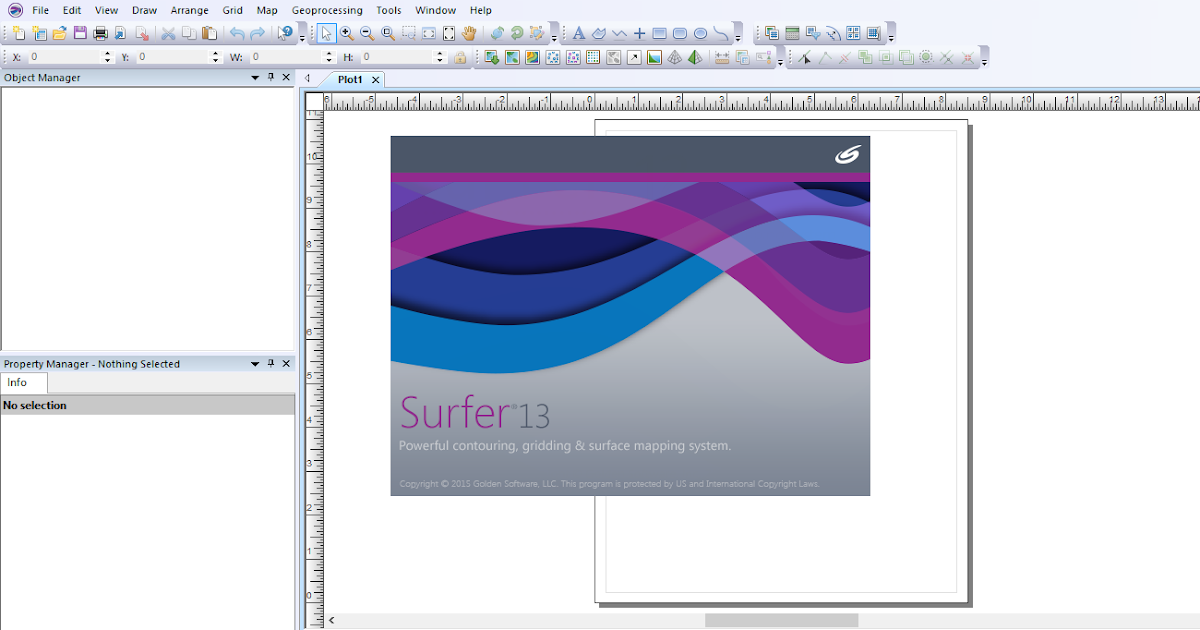Expand overflow options of the view toolbar
1200x630 pixels.
[554, 39]
